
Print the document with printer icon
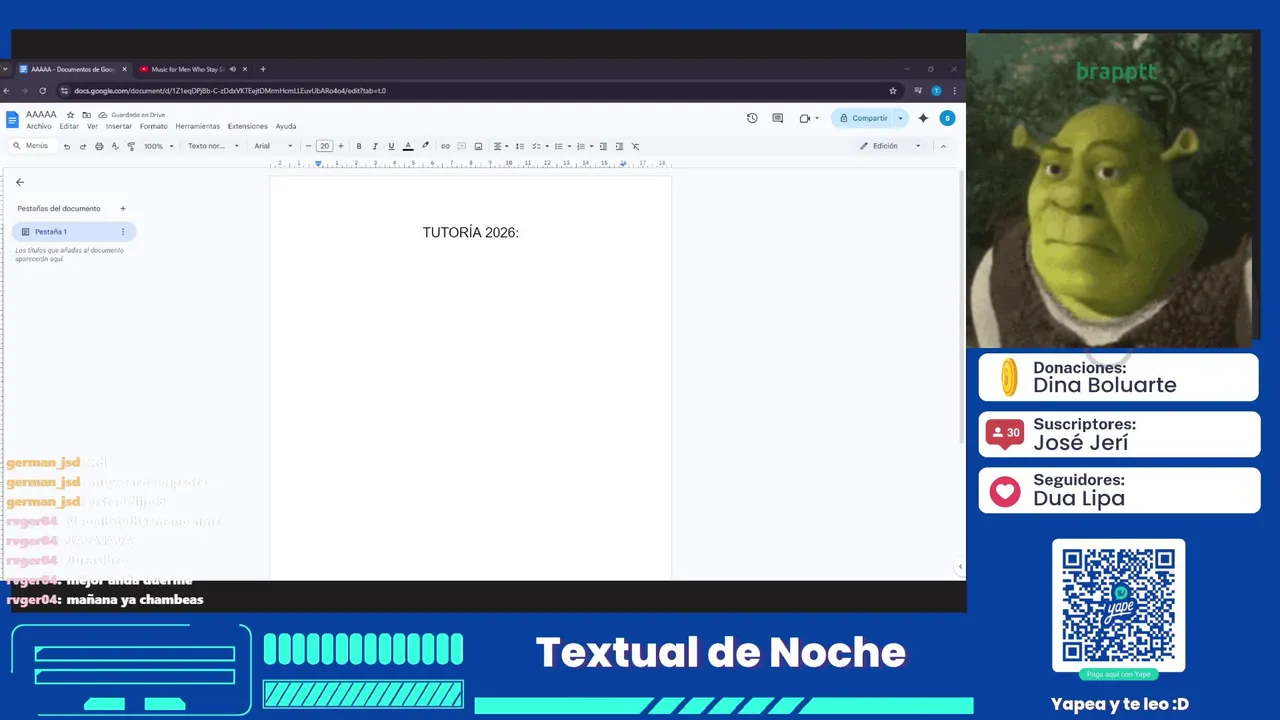point(99,146)
